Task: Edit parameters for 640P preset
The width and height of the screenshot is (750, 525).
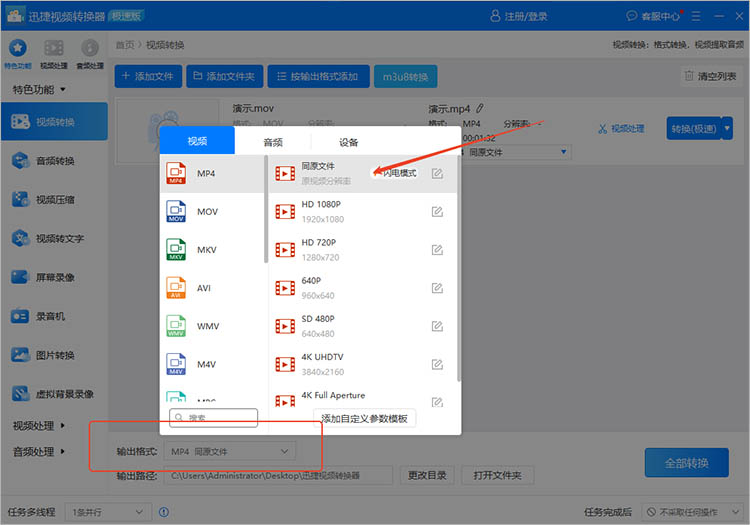Action: click(437, 288)
